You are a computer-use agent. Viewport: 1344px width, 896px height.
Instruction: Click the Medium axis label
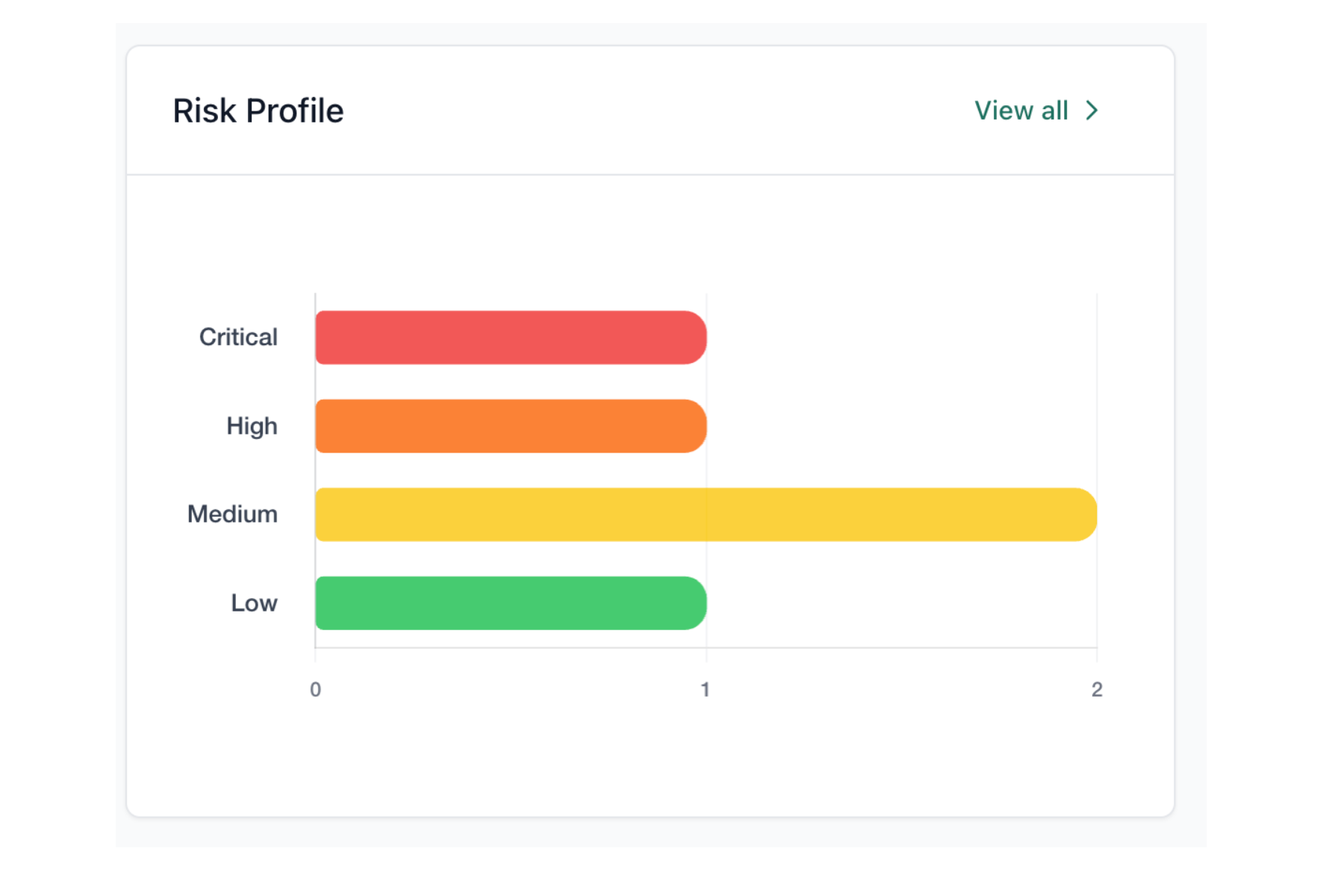(232, 514)
